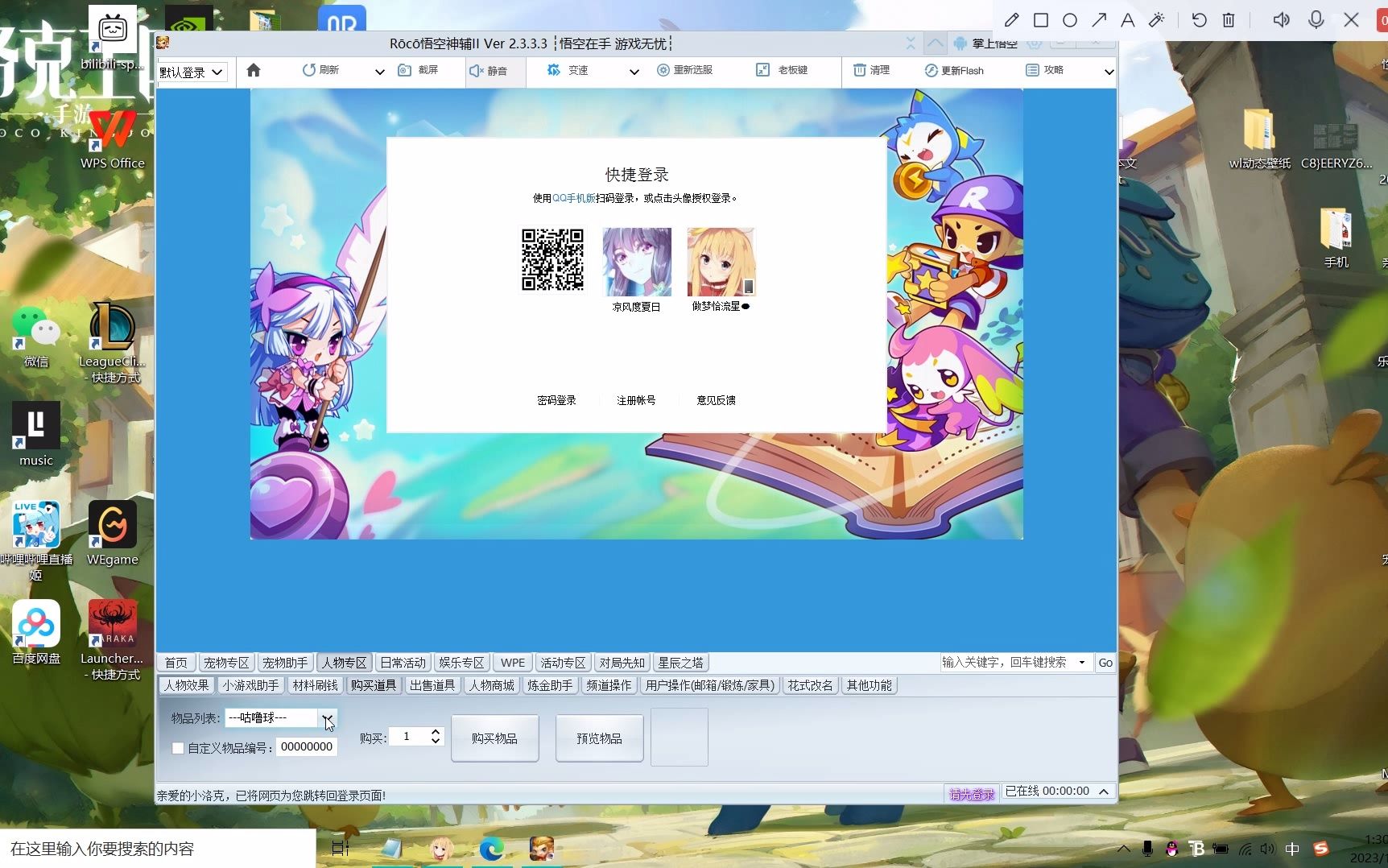Open the 意见反馈 feedback link
1388x868 pixels.
pyautogui.click(x=716, y=400)
